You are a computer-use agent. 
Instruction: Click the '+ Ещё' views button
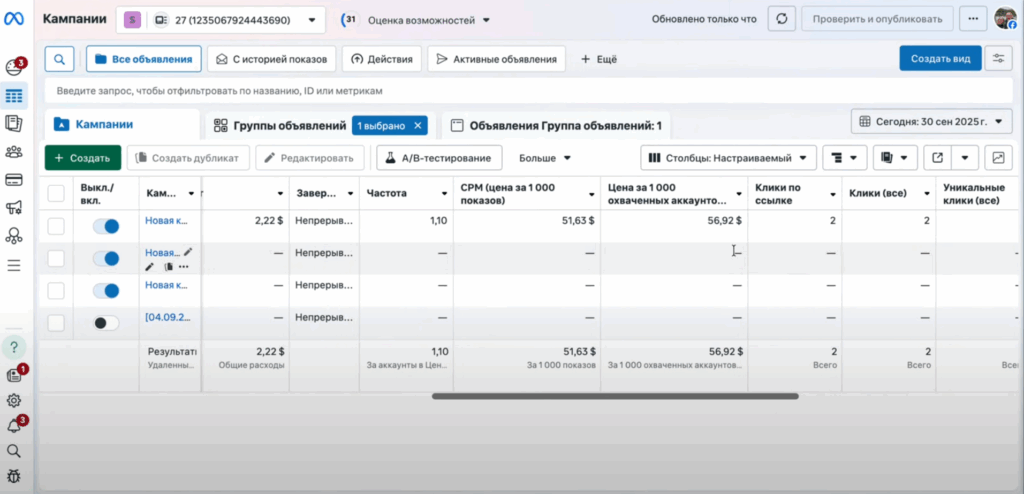tap(599, 59)
